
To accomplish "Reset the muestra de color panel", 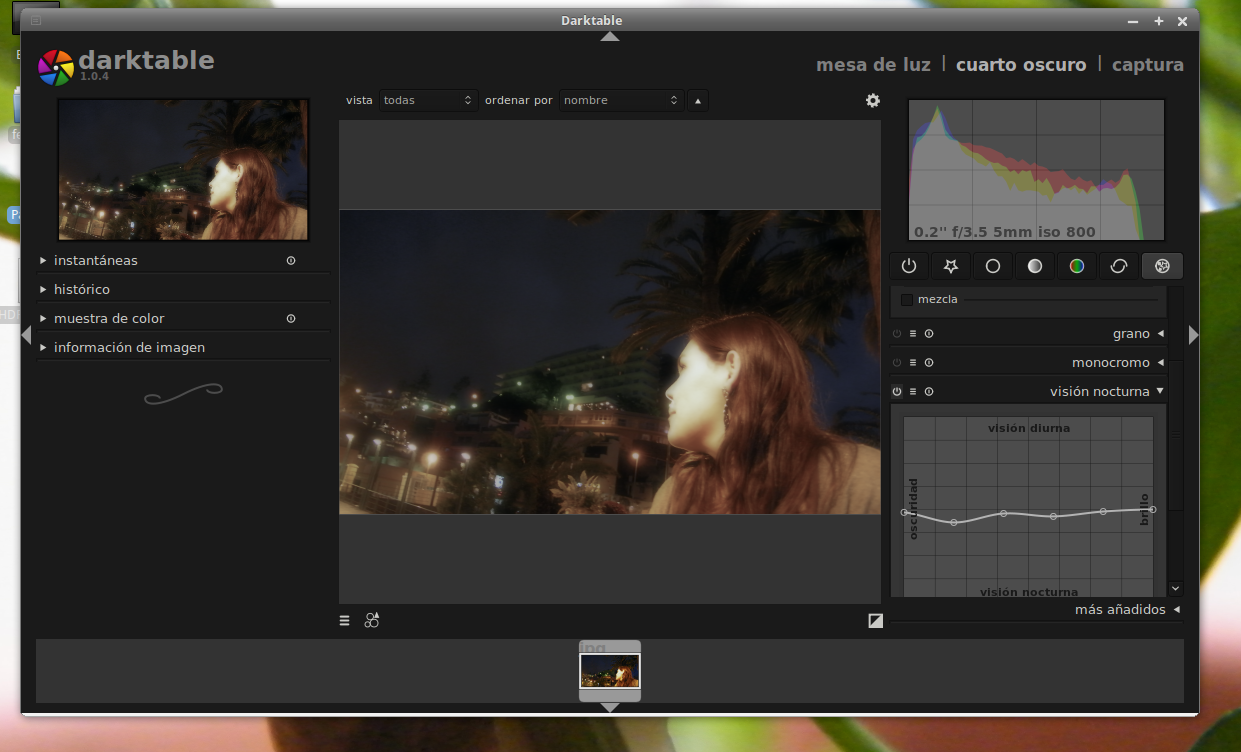I will (x=291, y=319).
